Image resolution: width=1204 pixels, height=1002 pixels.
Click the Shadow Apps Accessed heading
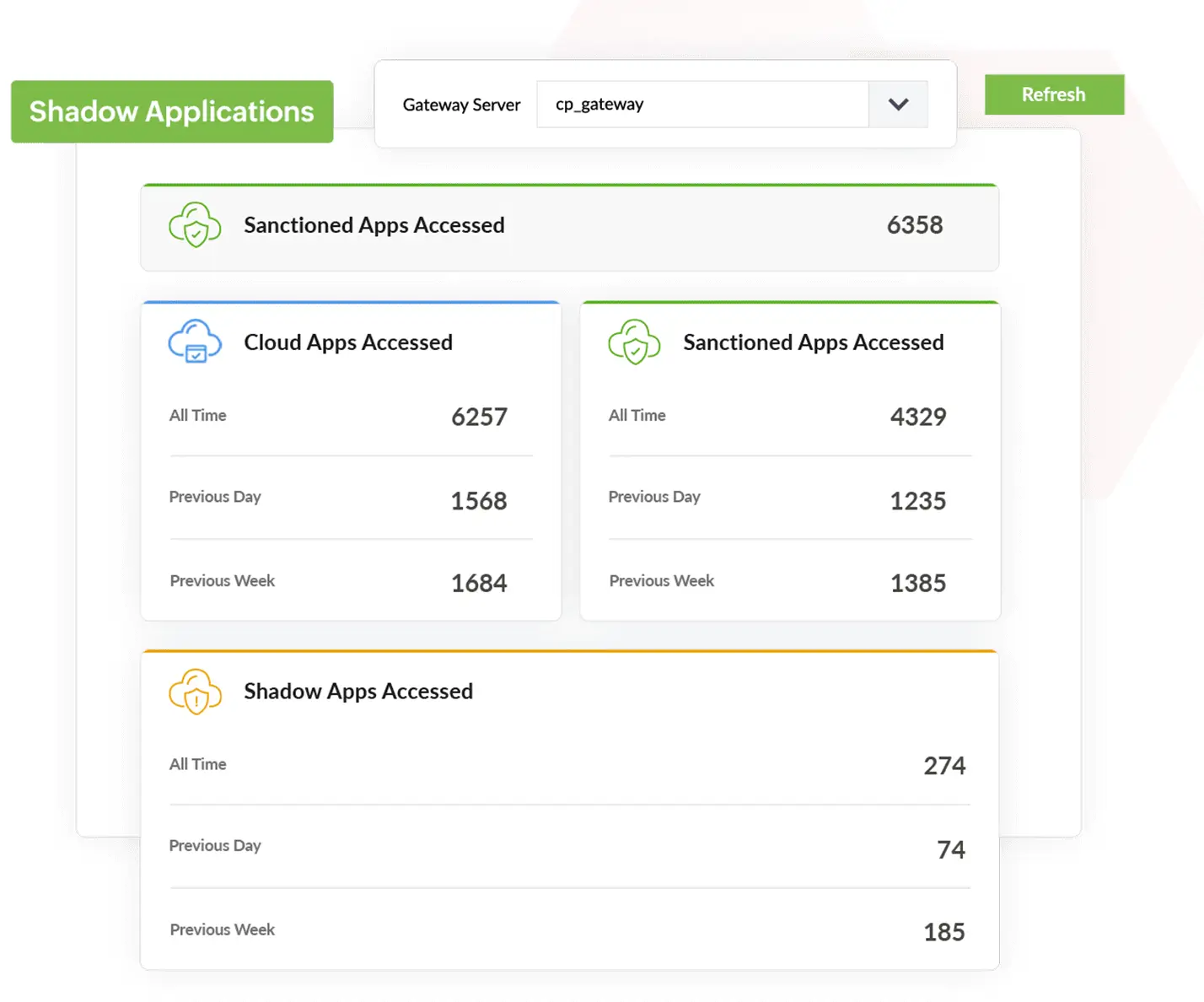[x=358, y=692]
